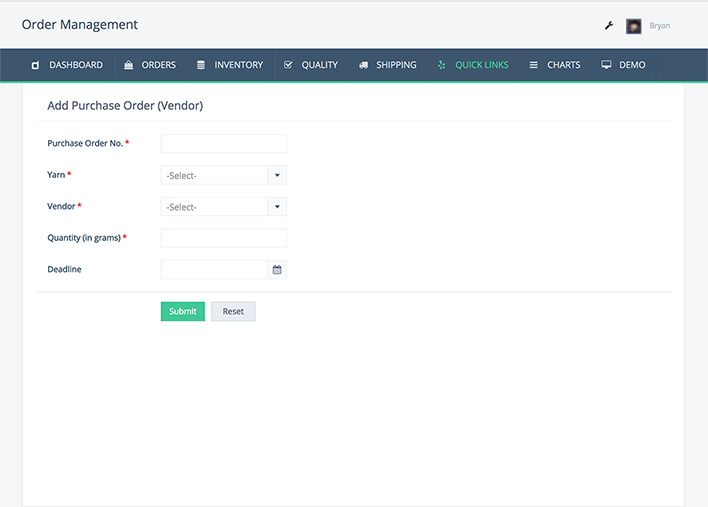
Task: Click the Shipping truck icon
Action: coord(363,65)
